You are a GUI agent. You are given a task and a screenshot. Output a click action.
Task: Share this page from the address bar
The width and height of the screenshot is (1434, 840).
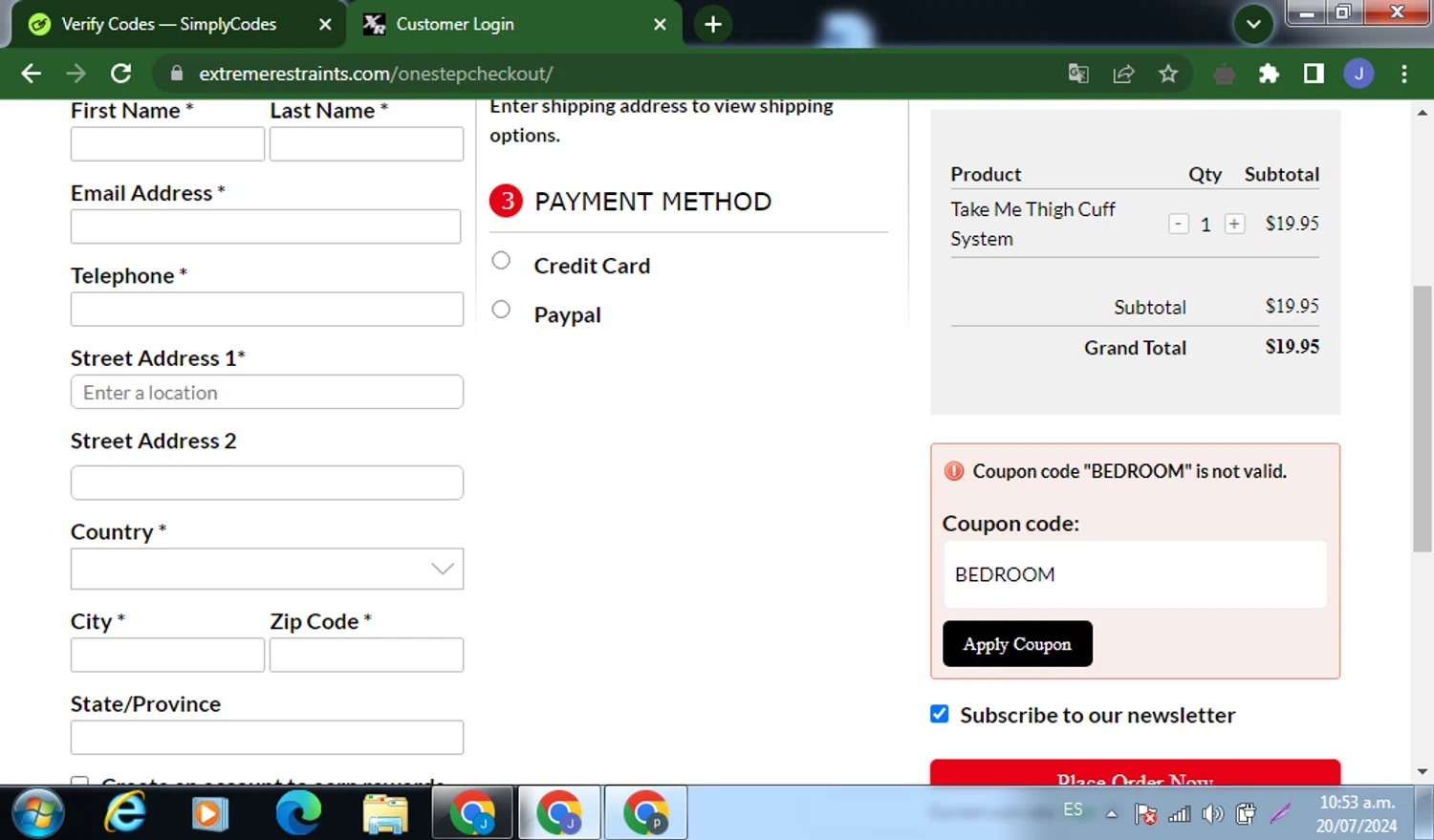pyautogui.click(x=1123, y=74)
